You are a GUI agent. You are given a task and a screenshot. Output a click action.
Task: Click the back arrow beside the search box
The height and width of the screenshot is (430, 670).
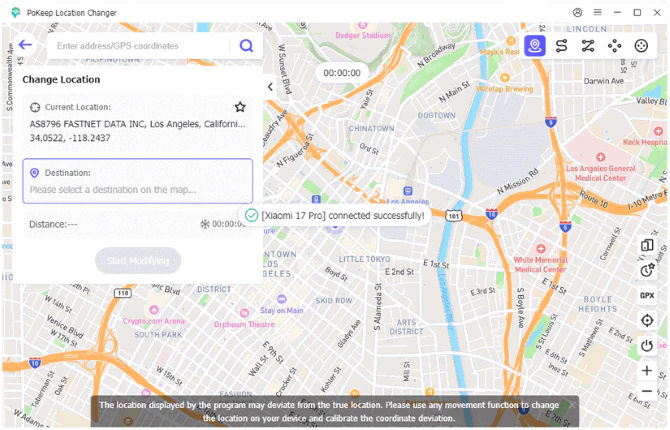(25, 44)
